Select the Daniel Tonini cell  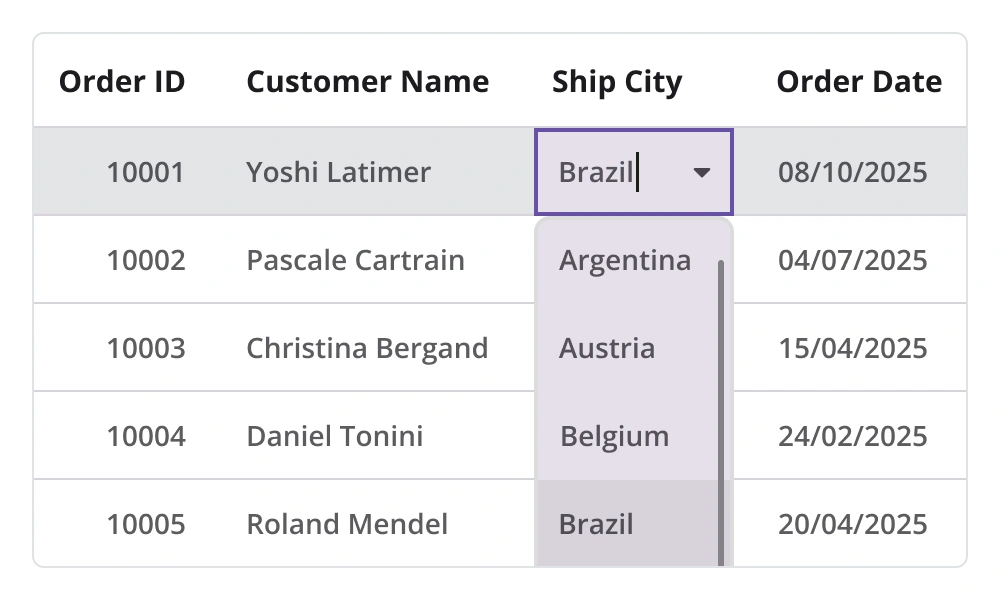tap(334, 436)
